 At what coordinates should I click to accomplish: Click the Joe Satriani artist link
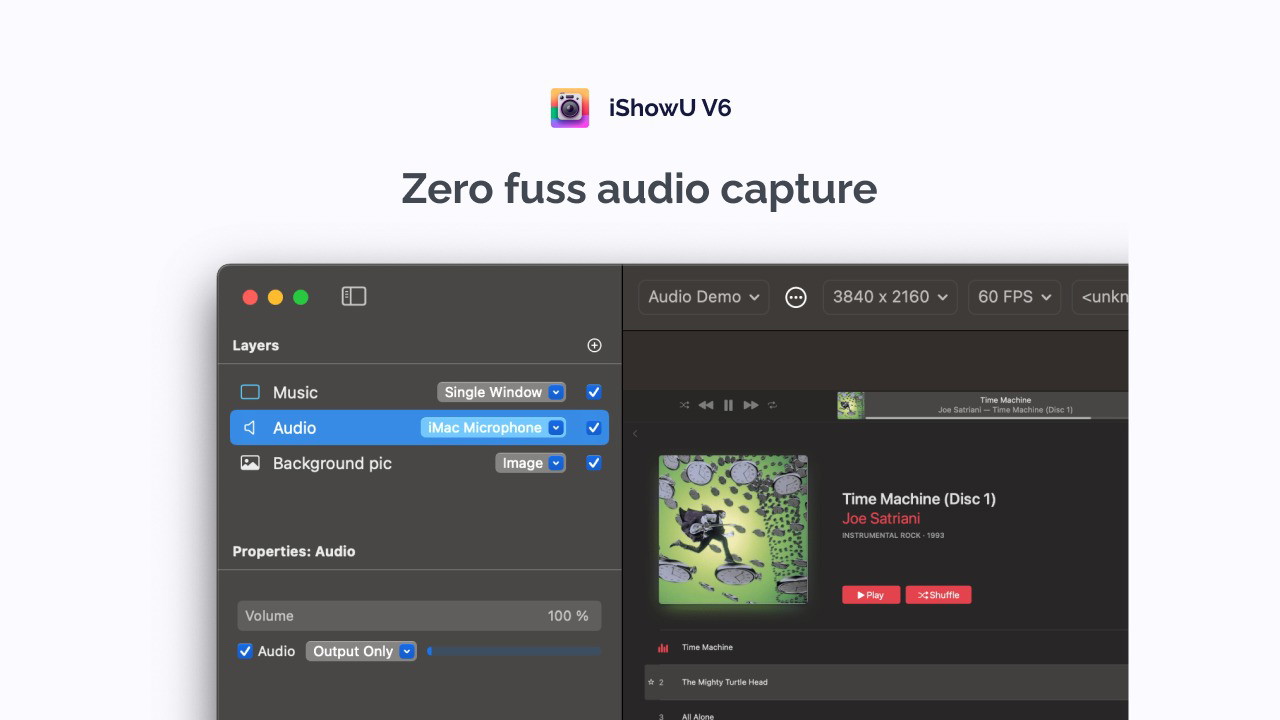click(881, 518)
